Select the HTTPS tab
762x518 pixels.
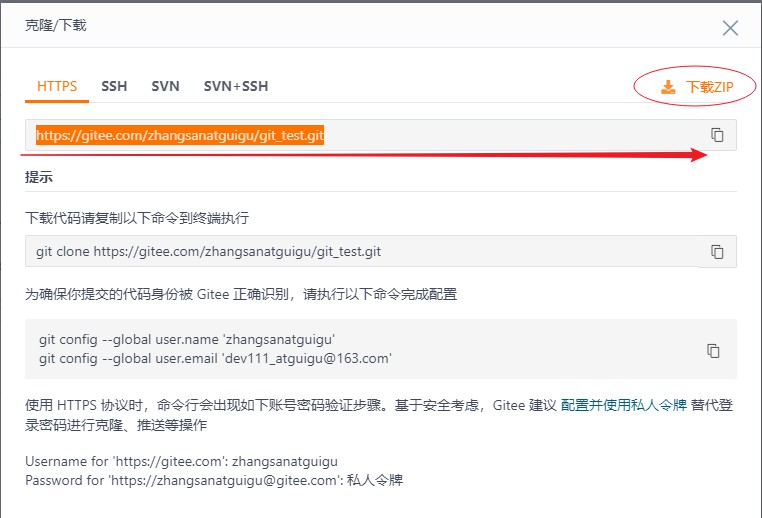57,86
